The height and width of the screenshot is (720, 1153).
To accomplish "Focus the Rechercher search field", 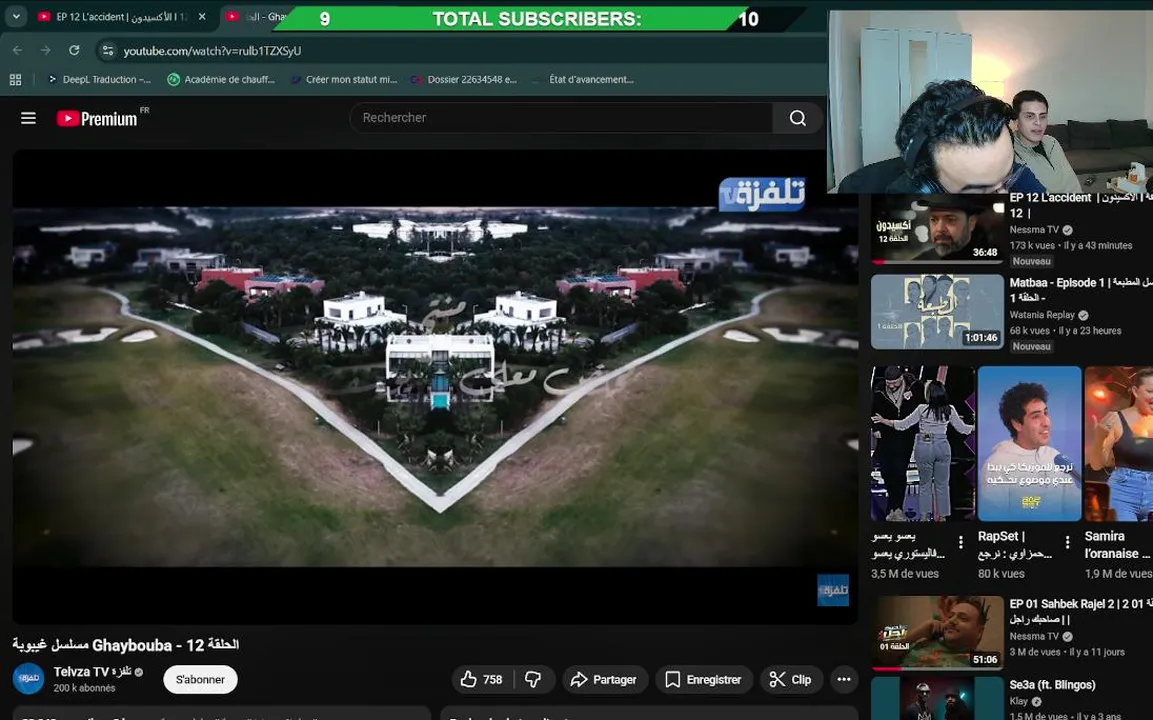I will click(562, 118).
